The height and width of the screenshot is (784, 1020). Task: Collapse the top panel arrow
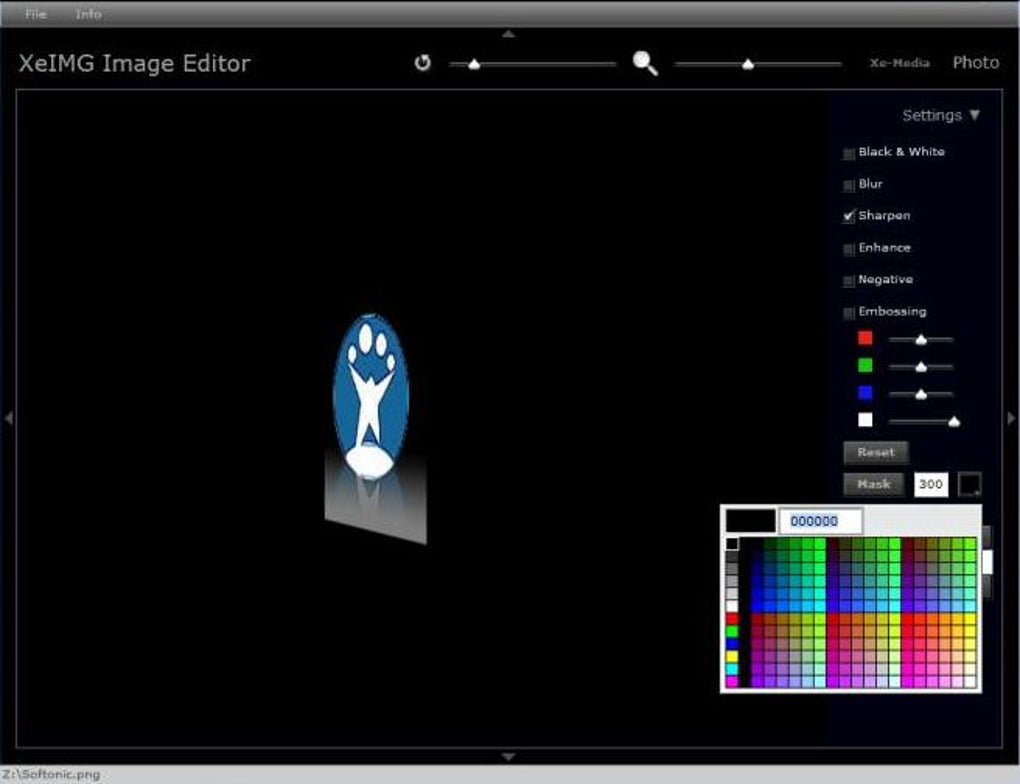[509, 34]
